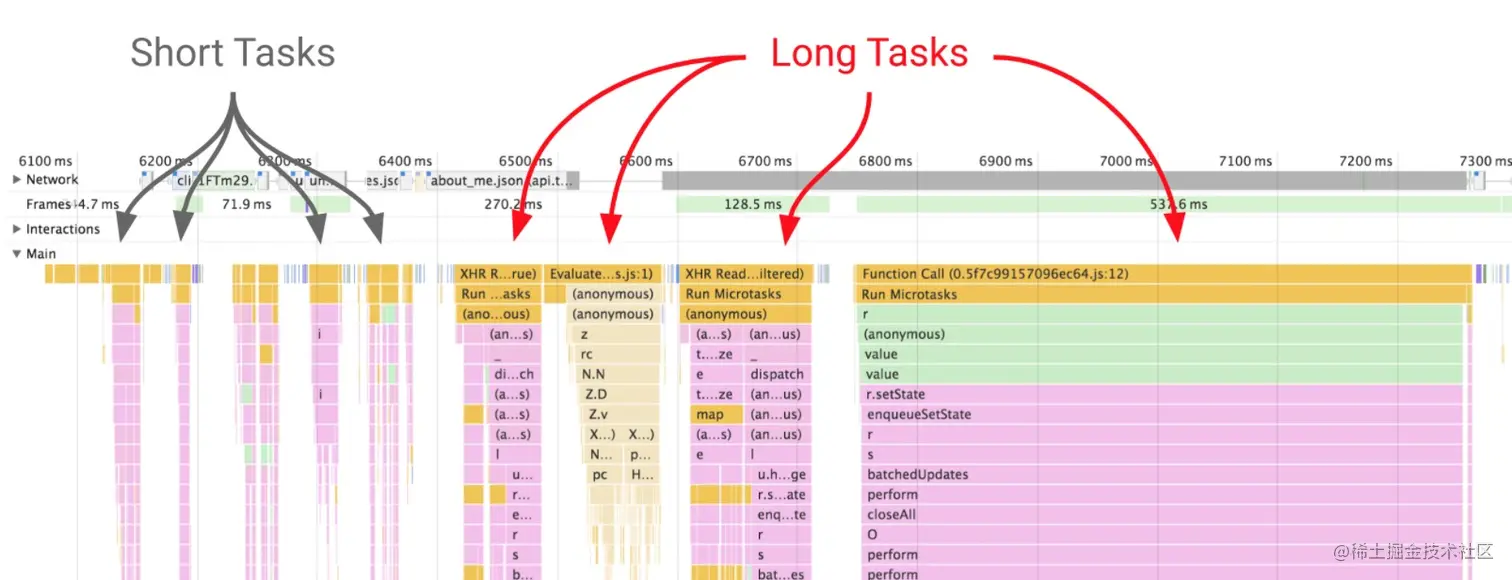Click the about_me.json network request
Viewport: 1512px width, 580px height.
coord(502,181)
